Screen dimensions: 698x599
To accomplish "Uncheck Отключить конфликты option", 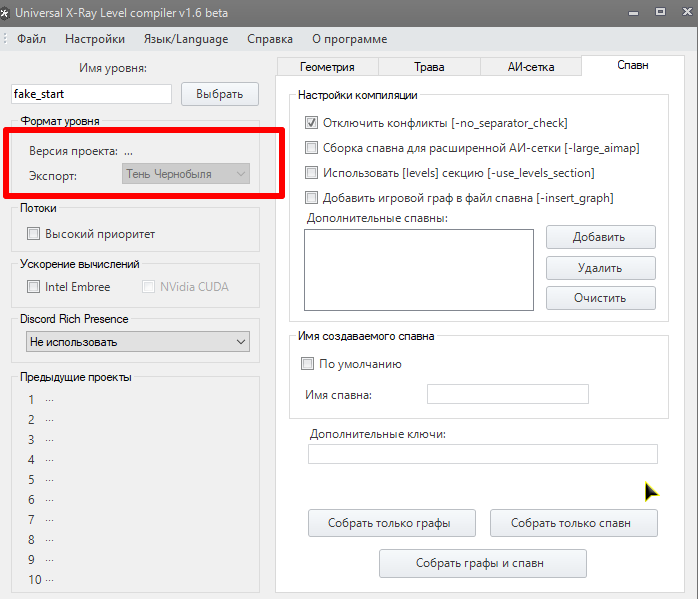I will pyautogui.click(x=312, y=123).
